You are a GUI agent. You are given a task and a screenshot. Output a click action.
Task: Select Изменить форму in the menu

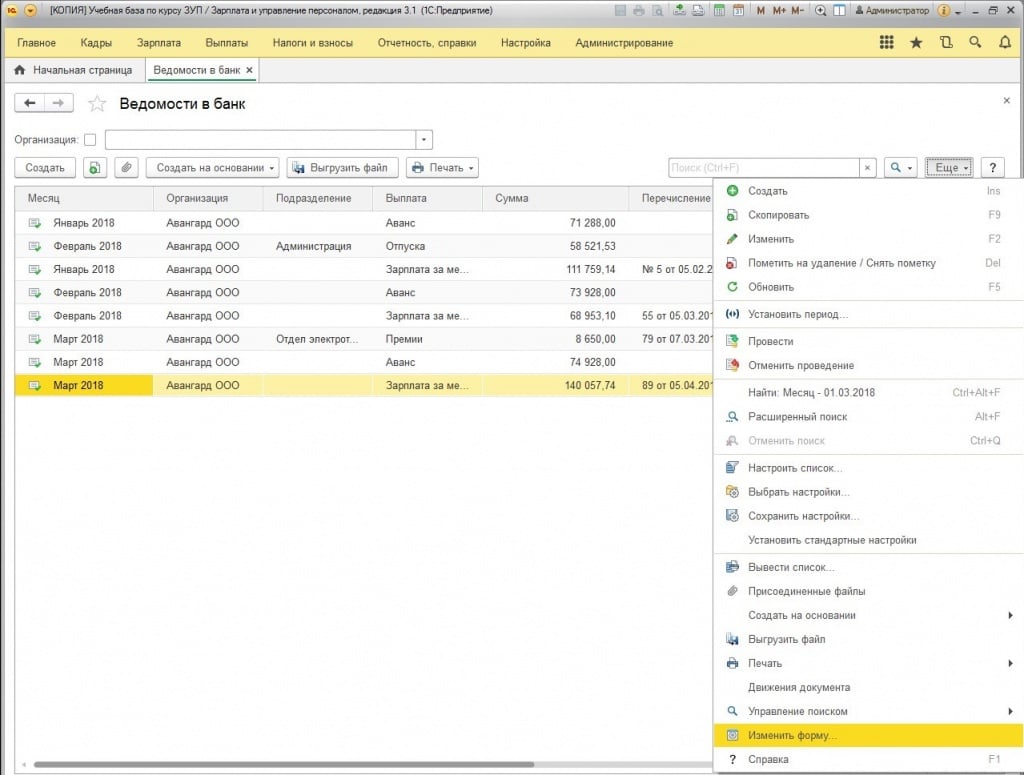(x=792, y=735)
